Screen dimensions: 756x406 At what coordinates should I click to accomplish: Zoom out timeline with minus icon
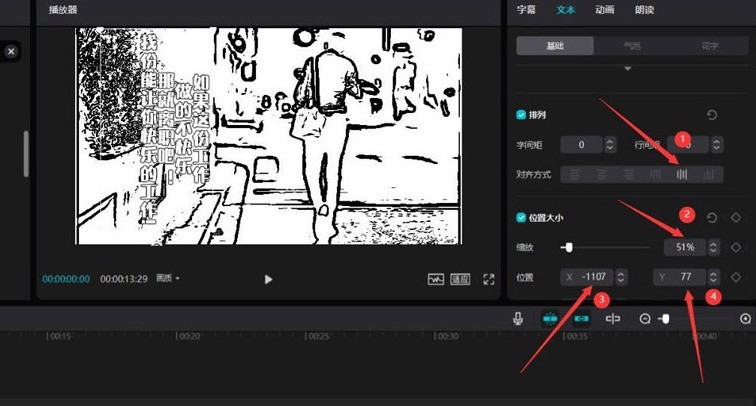point(645,318)
